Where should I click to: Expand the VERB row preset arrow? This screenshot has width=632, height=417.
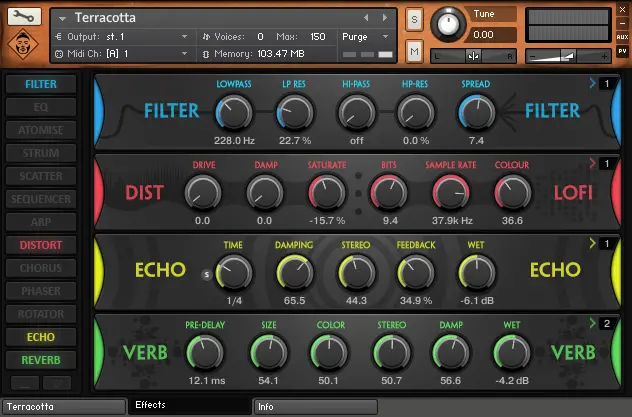click(592, 323)
